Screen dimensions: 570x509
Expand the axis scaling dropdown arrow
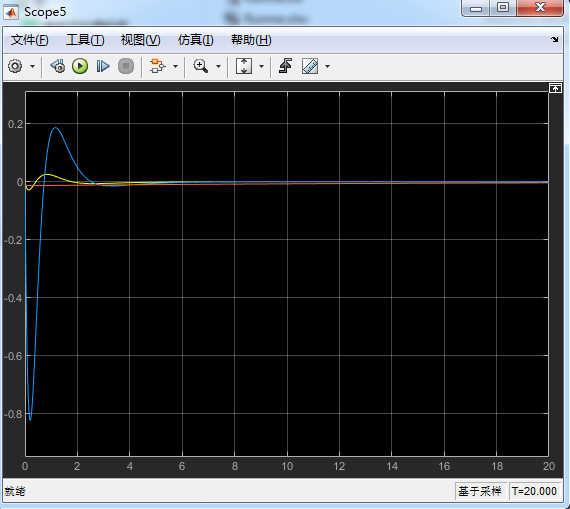(261, 67)
